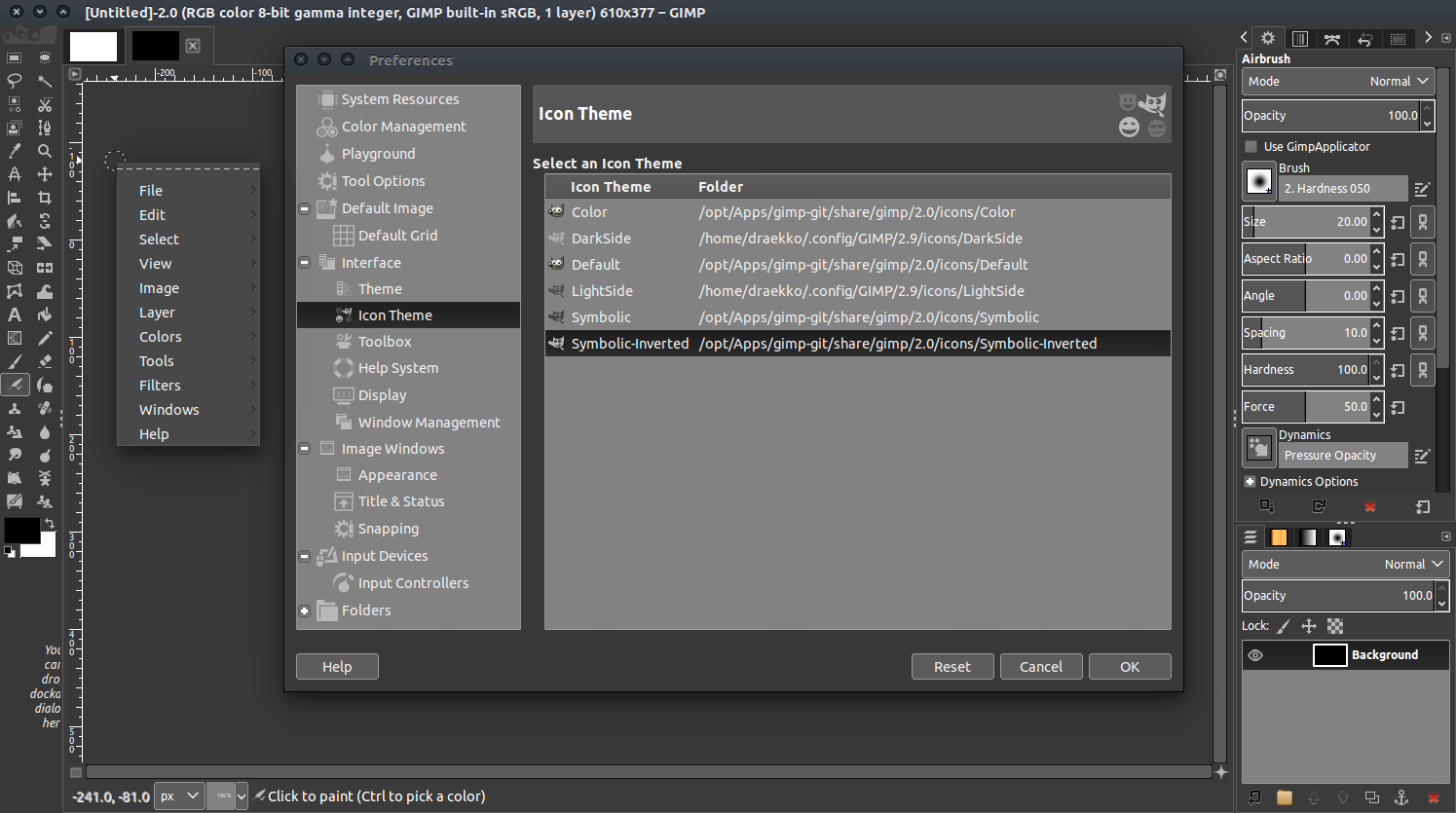Open the Colors menu entry
The image size is (1456, 813).
188,337
